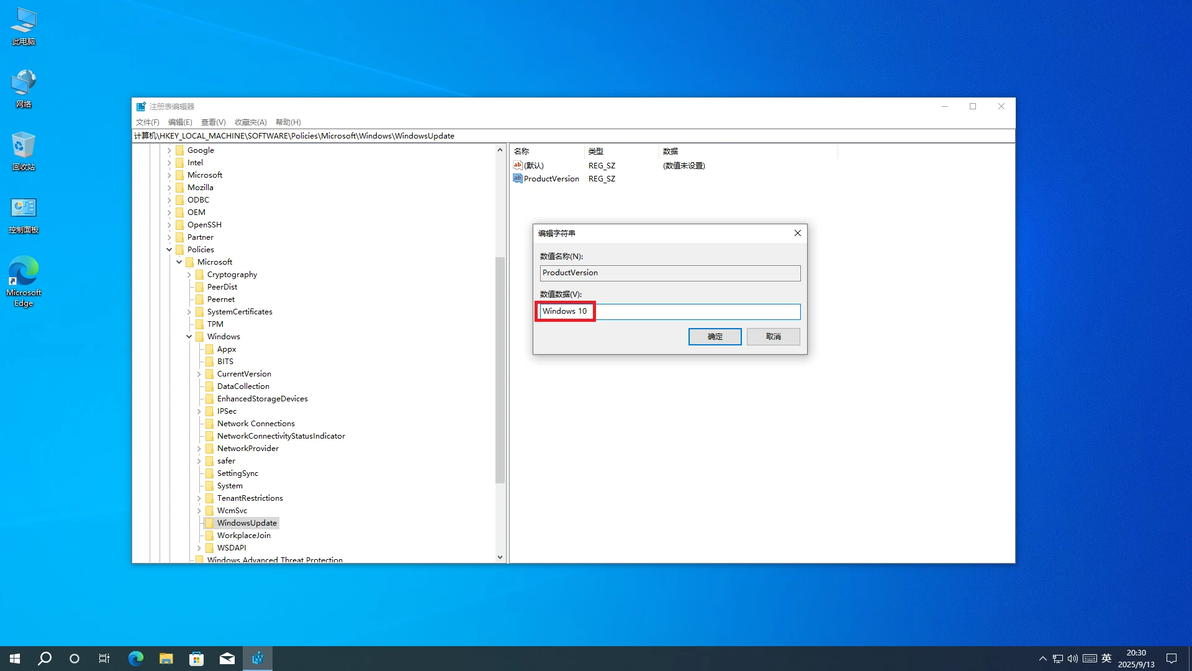Viewport: 1192px width, 671px height.
Task: Cancel with the 取消 button
Action: pos(773,337)
